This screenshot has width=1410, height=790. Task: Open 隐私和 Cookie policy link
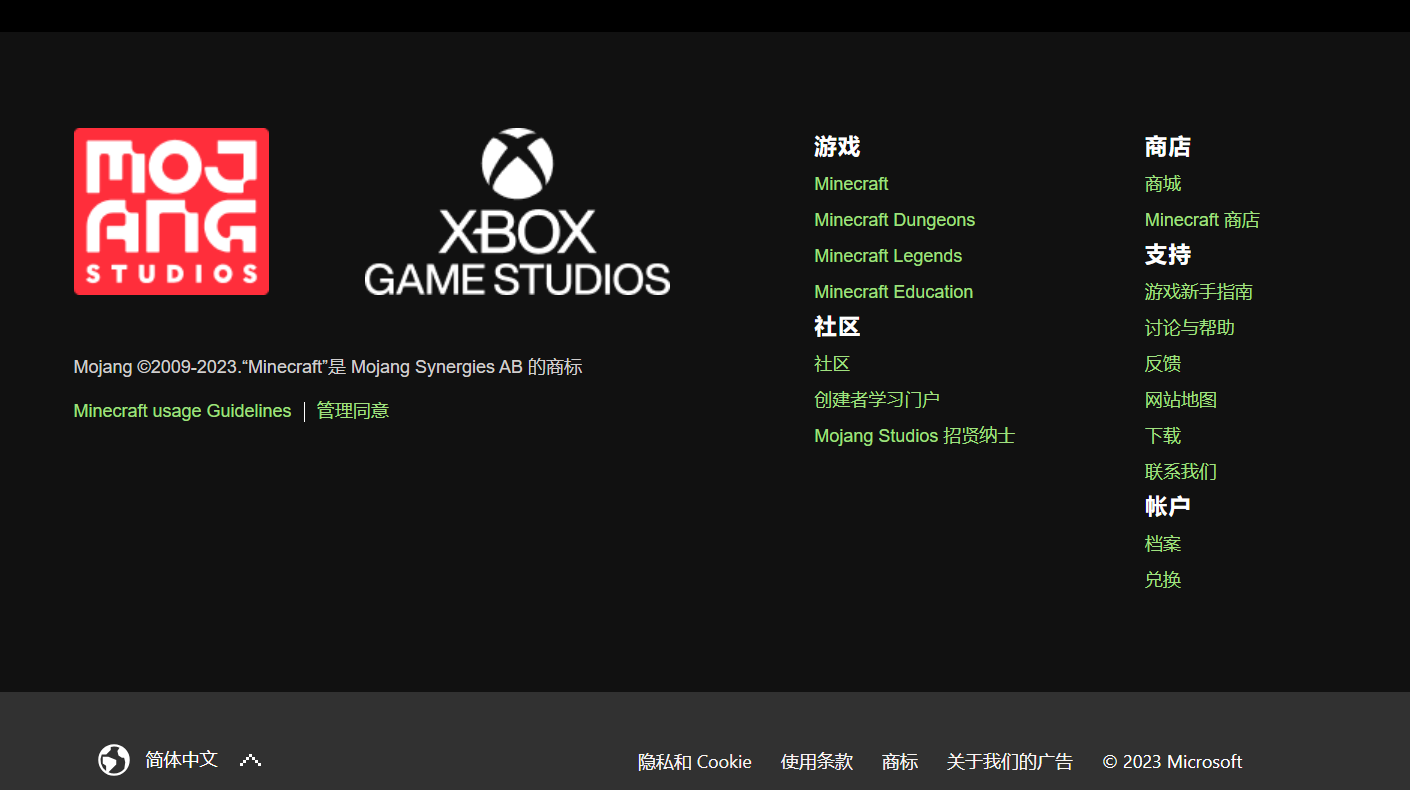(695, 762)
